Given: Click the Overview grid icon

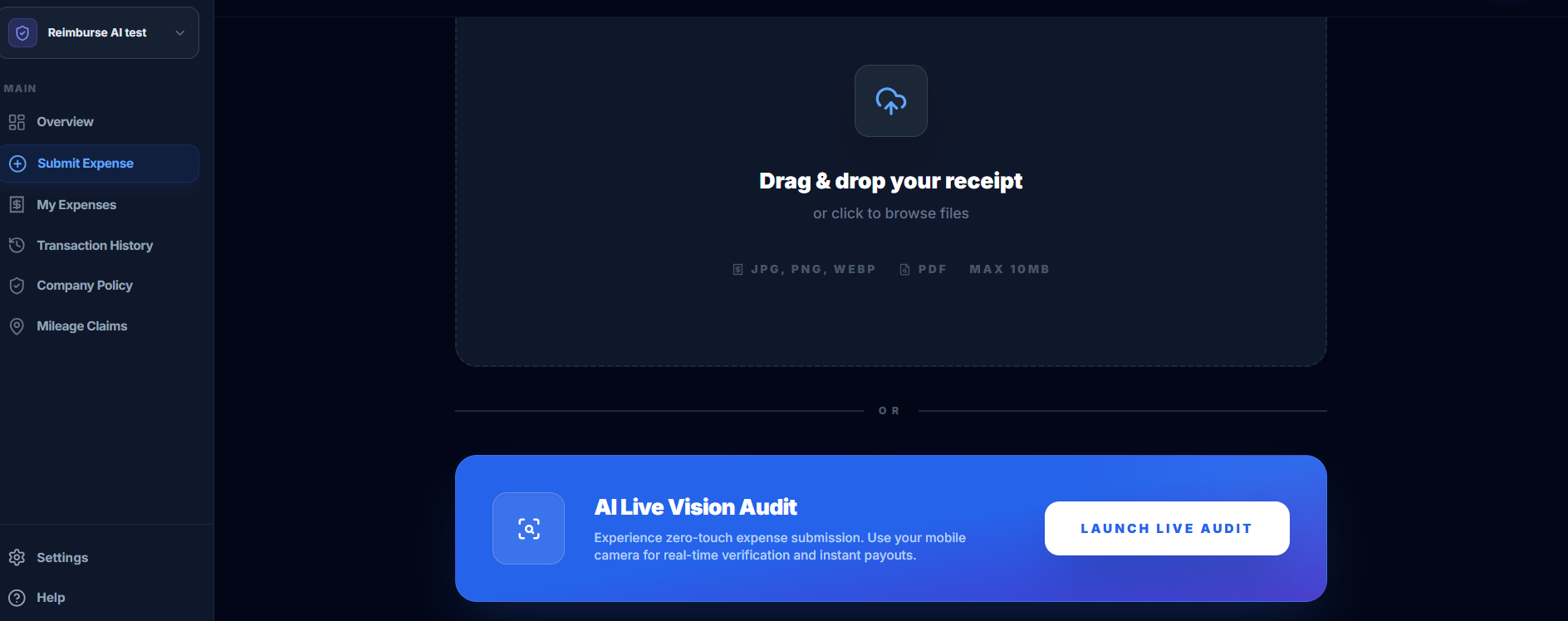Looking at the screenshot, I should pyautogui.click(x=17, y=122).
